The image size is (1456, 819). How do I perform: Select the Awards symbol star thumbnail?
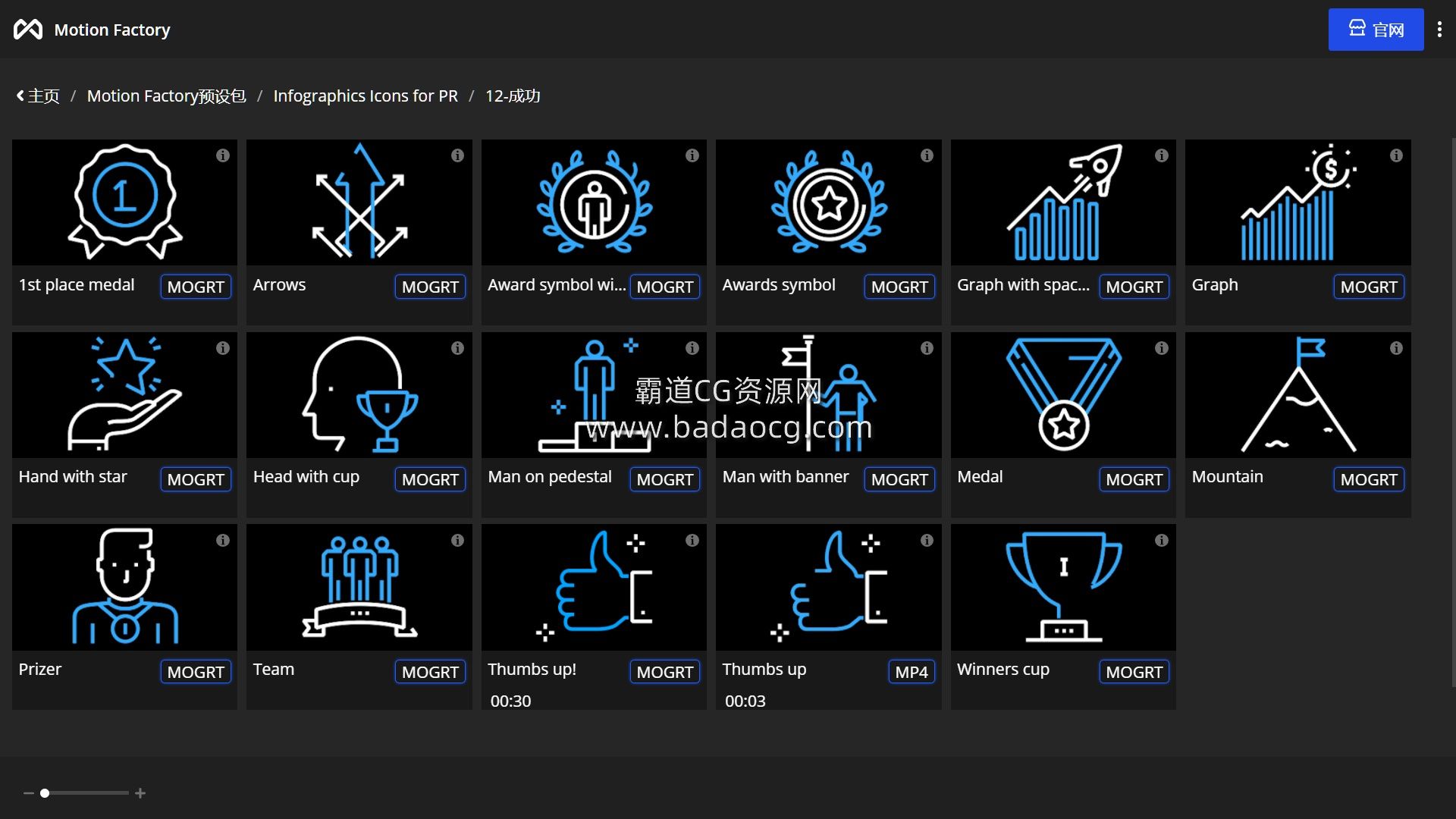click(829, 202)
